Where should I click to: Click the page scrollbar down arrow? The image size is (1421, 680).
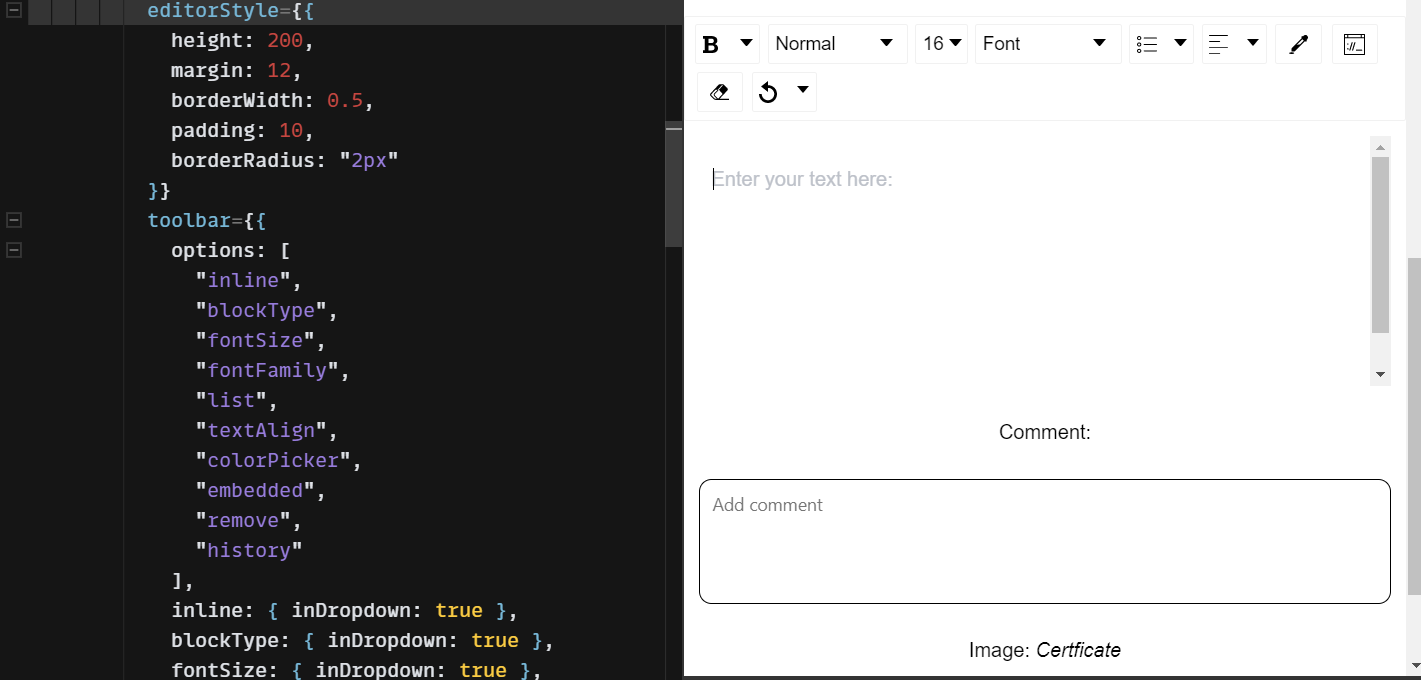(x=1413, y=665)
